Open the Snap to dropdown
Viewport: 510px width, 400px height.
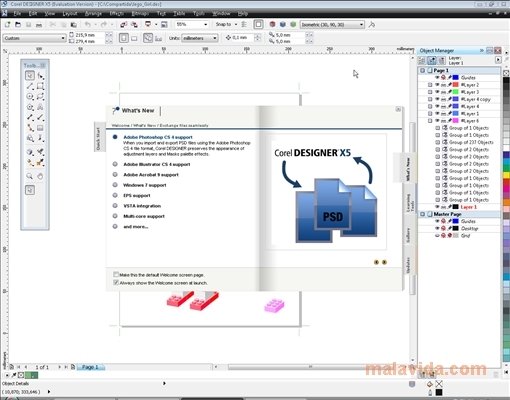click(x=236, y=24)
